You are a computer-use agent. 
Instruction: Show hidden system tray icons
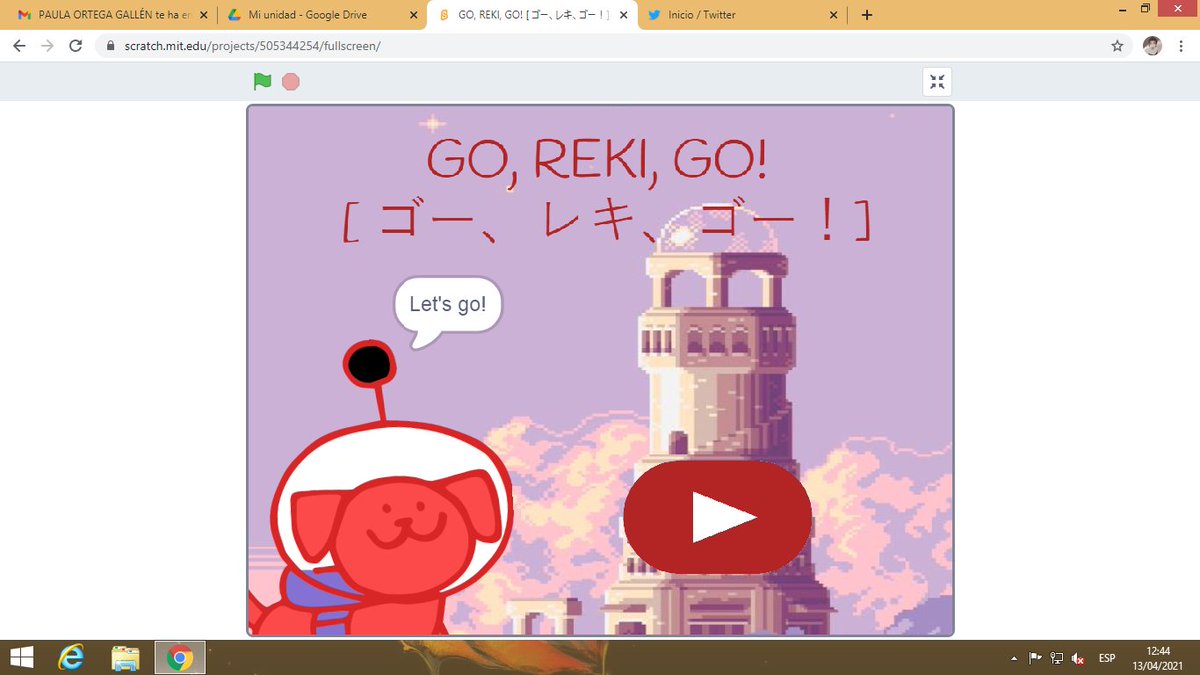click(1015, 658)
